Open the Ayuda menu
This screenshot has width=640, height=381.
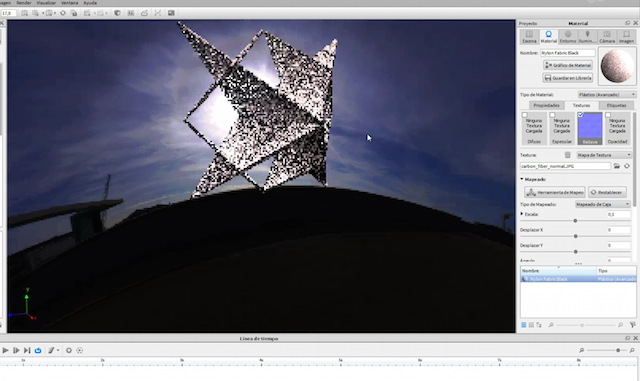[x=90, y=3]
